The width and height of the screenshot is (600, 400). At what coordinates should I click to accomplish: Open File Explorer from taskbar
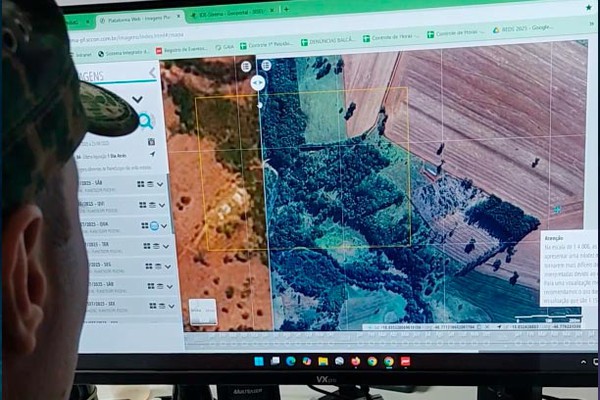pyautogui.click(x=323, y=361)
